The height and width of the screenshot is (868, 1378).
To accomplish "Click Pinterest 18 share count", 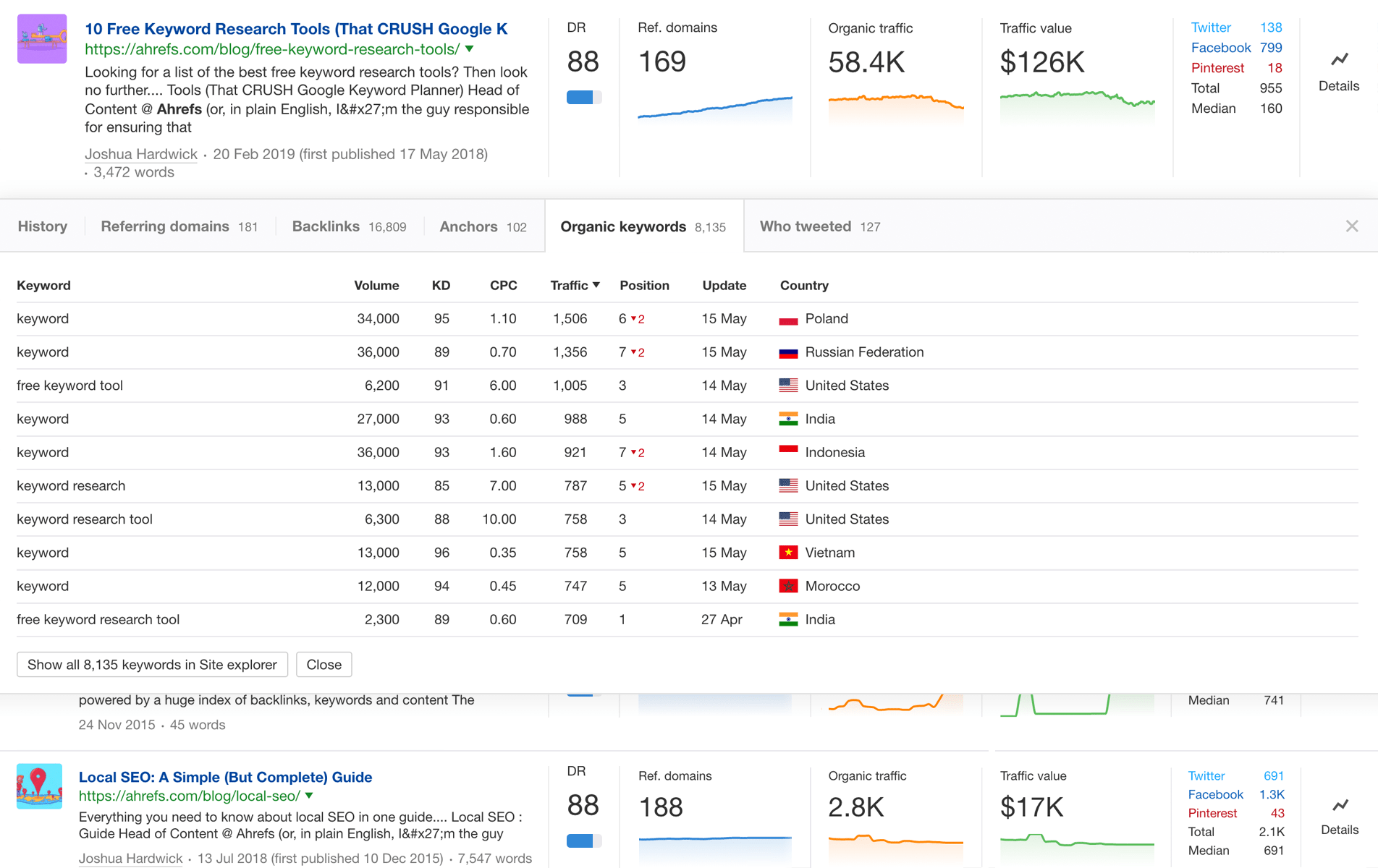I will pos(1236,68).
